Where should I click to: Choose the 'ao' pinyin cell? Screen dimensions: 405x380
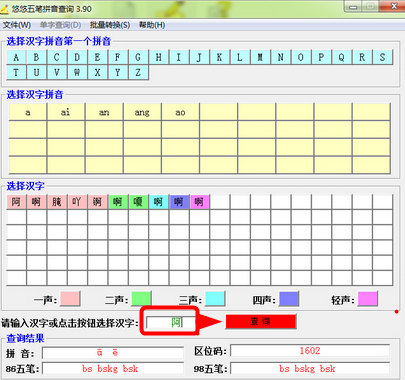pos(180,112)
